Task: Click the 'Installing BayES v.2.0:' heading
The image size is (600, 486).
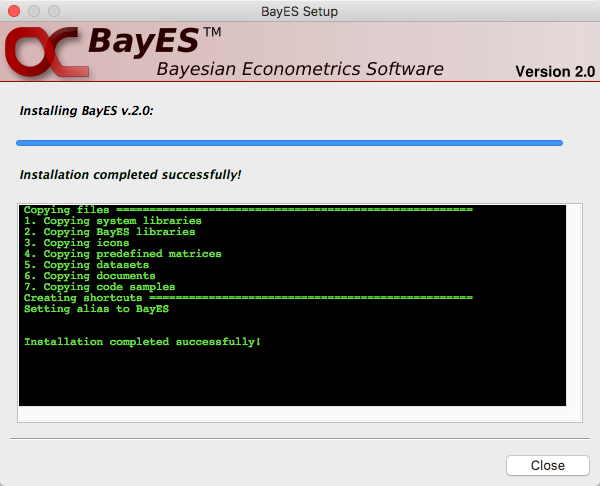Action: pyautogui.click(x=86, y=111)
